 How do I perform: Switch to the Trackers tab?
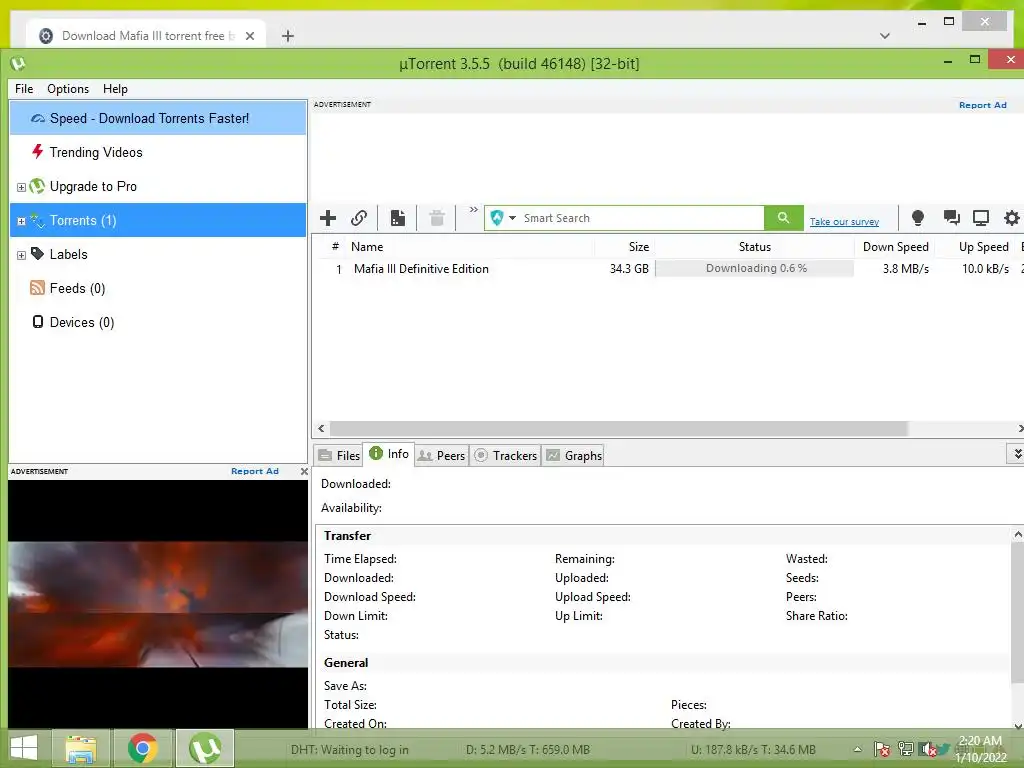coord(505,455)
